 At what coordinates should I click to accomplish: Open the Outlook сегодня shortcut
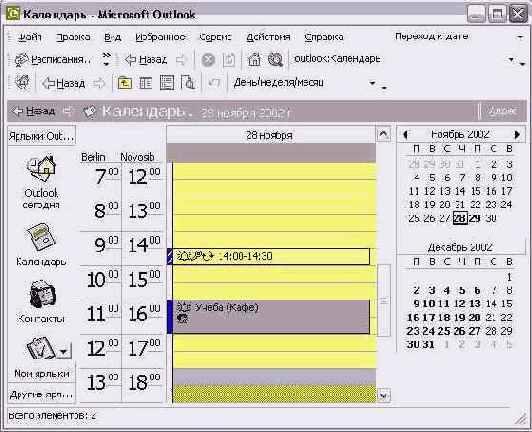coord(41,182)
